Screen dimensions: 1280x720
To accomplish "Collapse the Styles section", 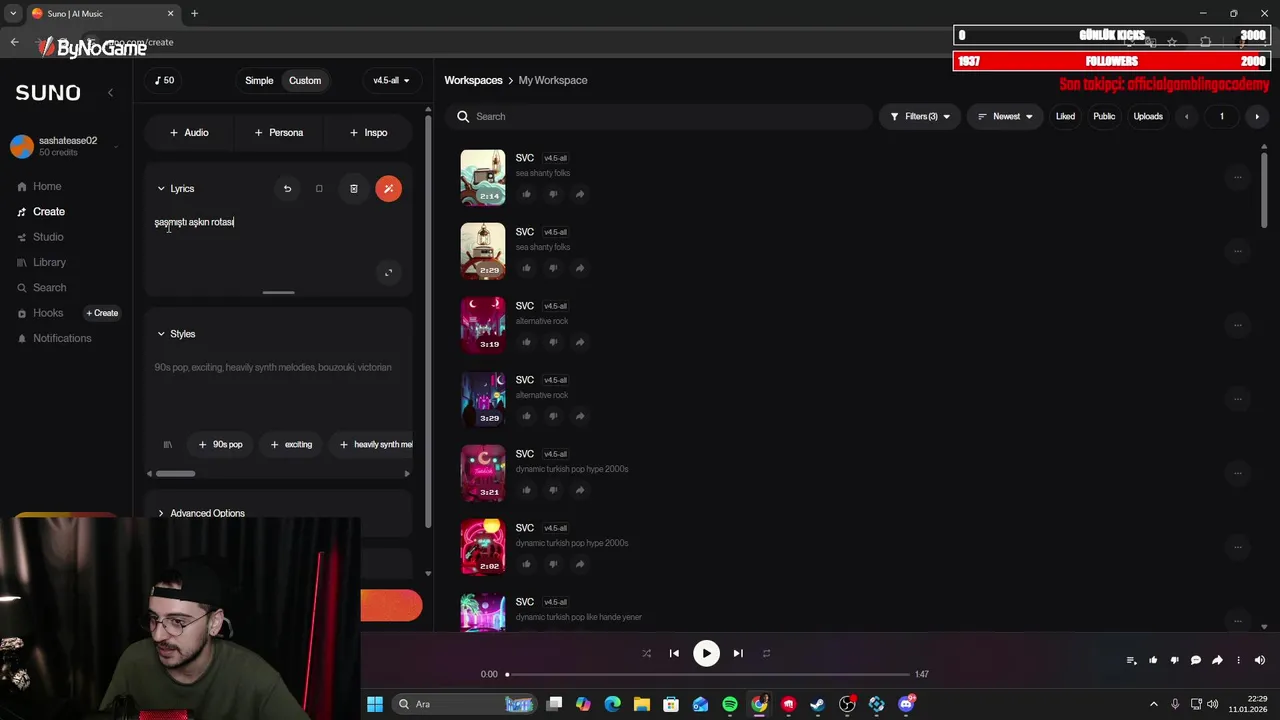I will (x=176, y=334).
